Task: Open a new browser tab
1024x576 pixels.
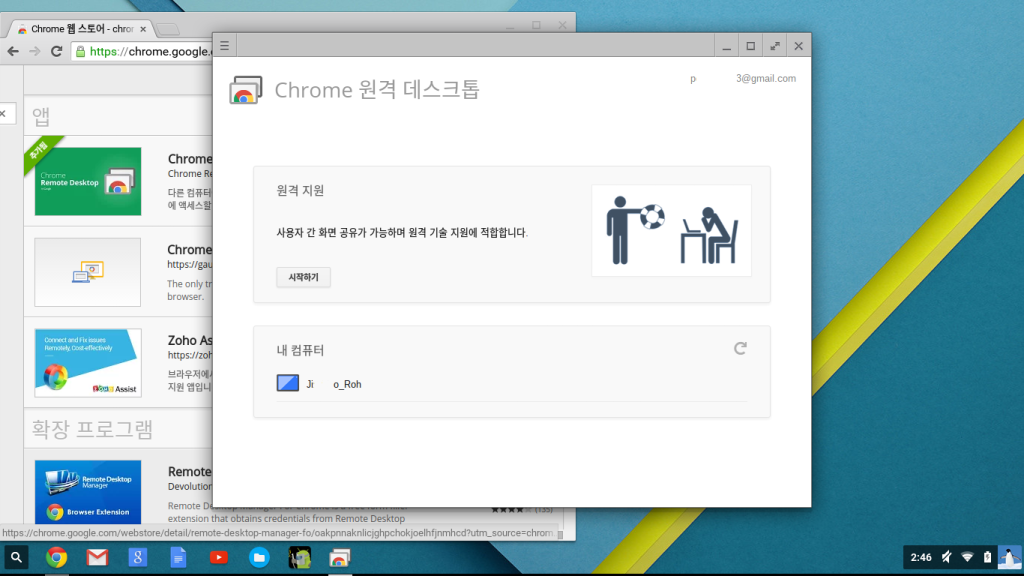Action: [168, 29]
